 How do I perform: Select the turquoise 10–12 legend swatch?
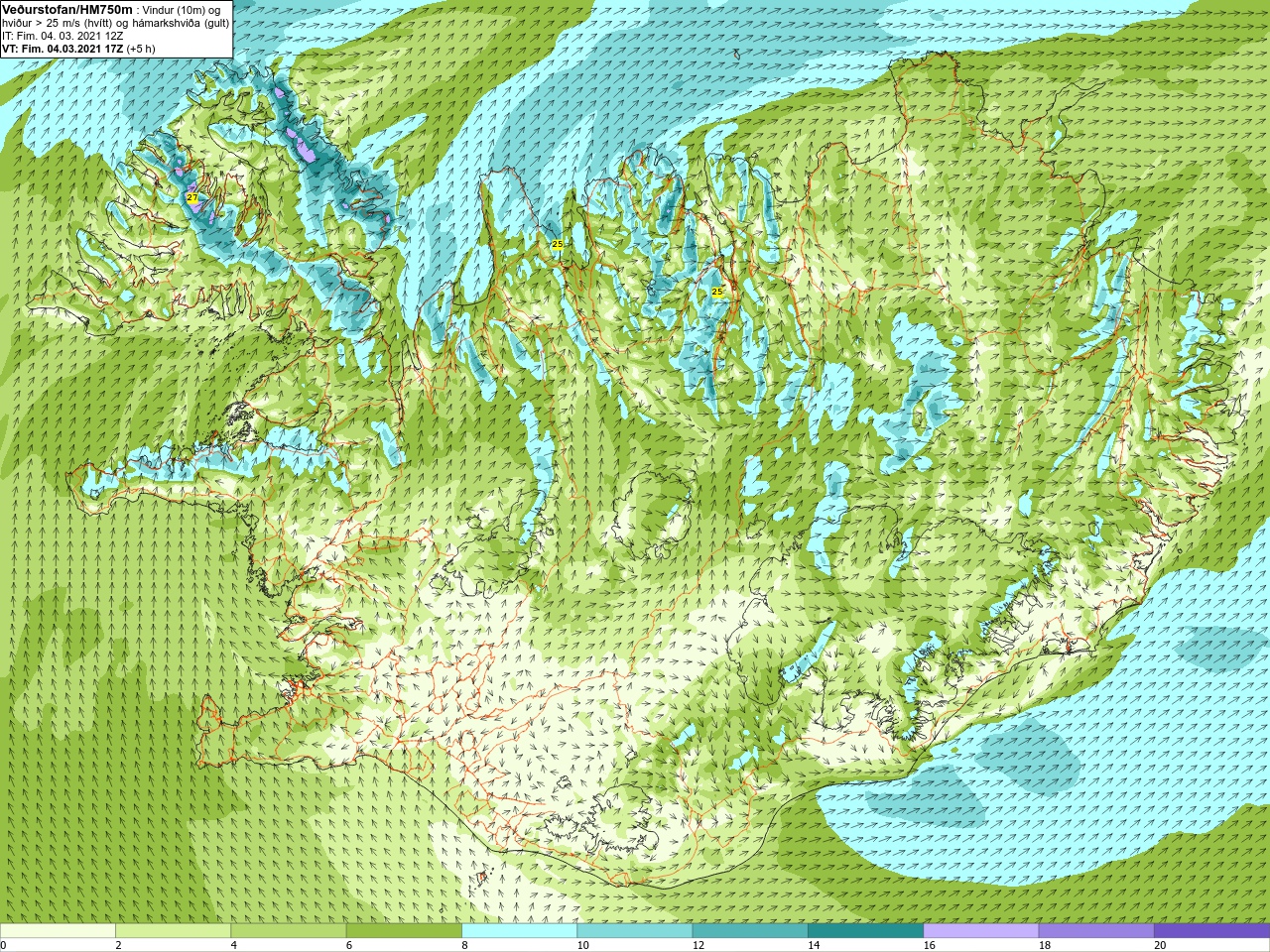point(634,931)
